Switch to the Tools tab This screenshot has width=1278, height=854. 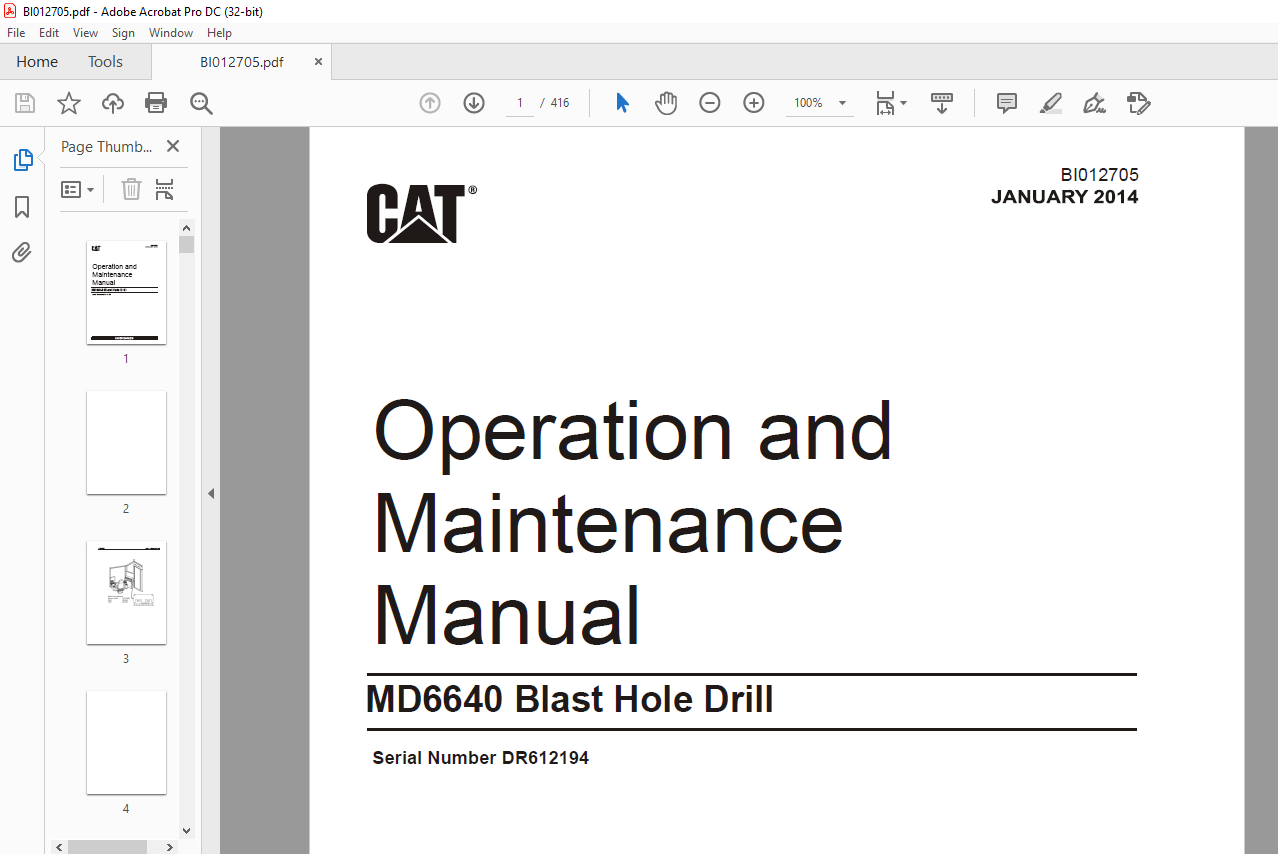[x=105, y=61]
